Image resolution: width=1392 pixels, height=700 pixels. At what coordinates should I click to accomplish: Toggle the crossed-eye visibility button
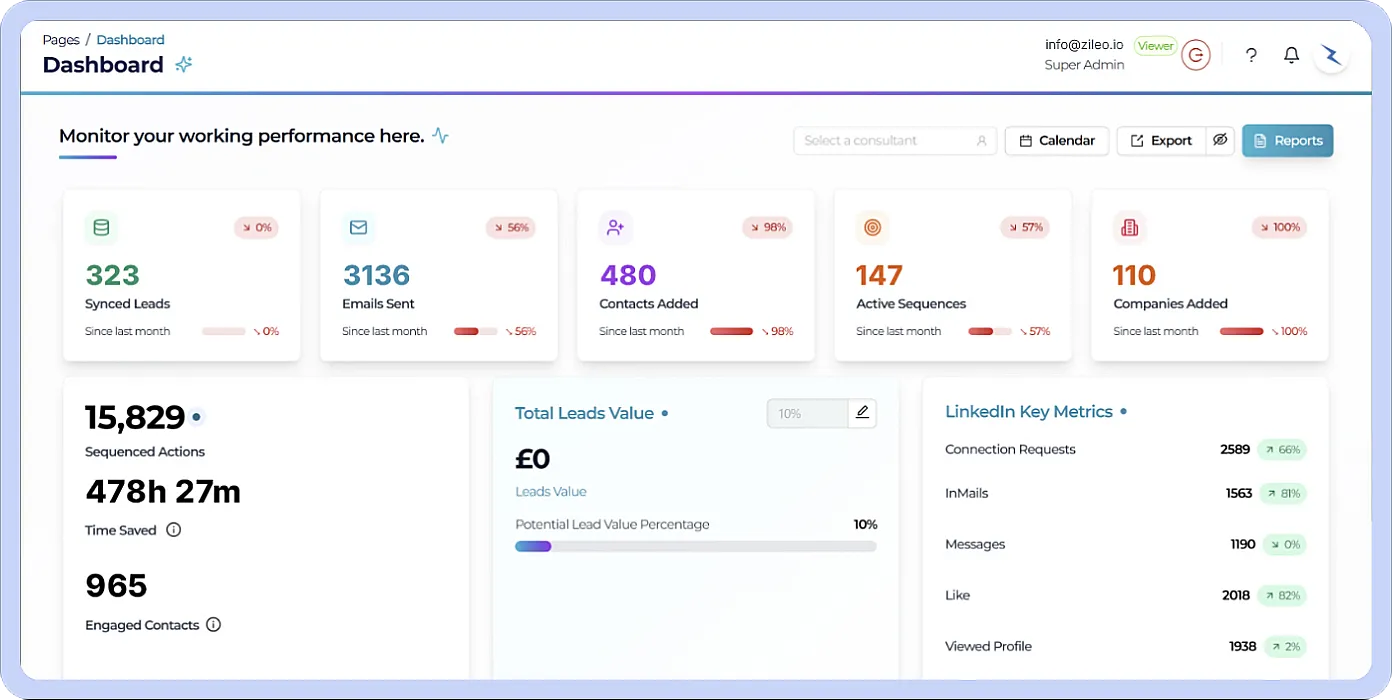point(1220,141)
